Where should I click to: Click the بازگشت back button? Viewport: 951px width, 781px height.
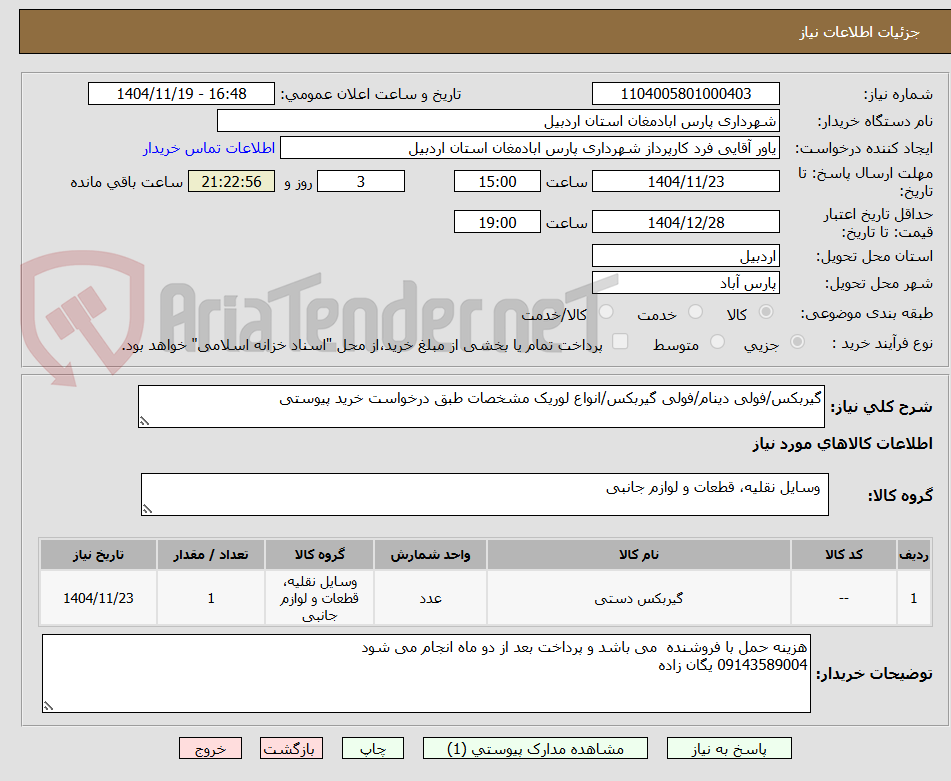[291, 748]
